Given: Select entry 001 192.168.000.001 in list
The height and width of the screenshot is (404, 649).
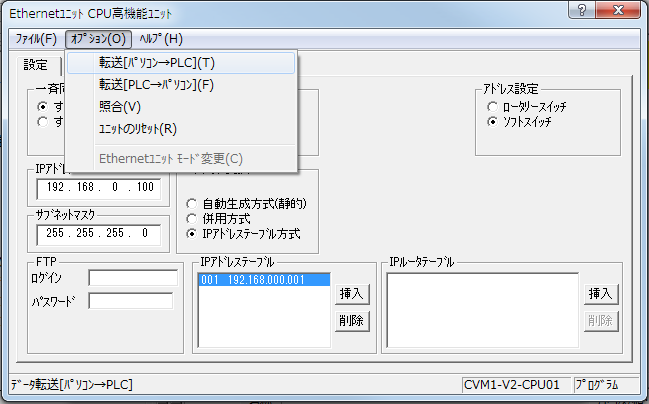Looking at the screenshot, I should (263, 281).
